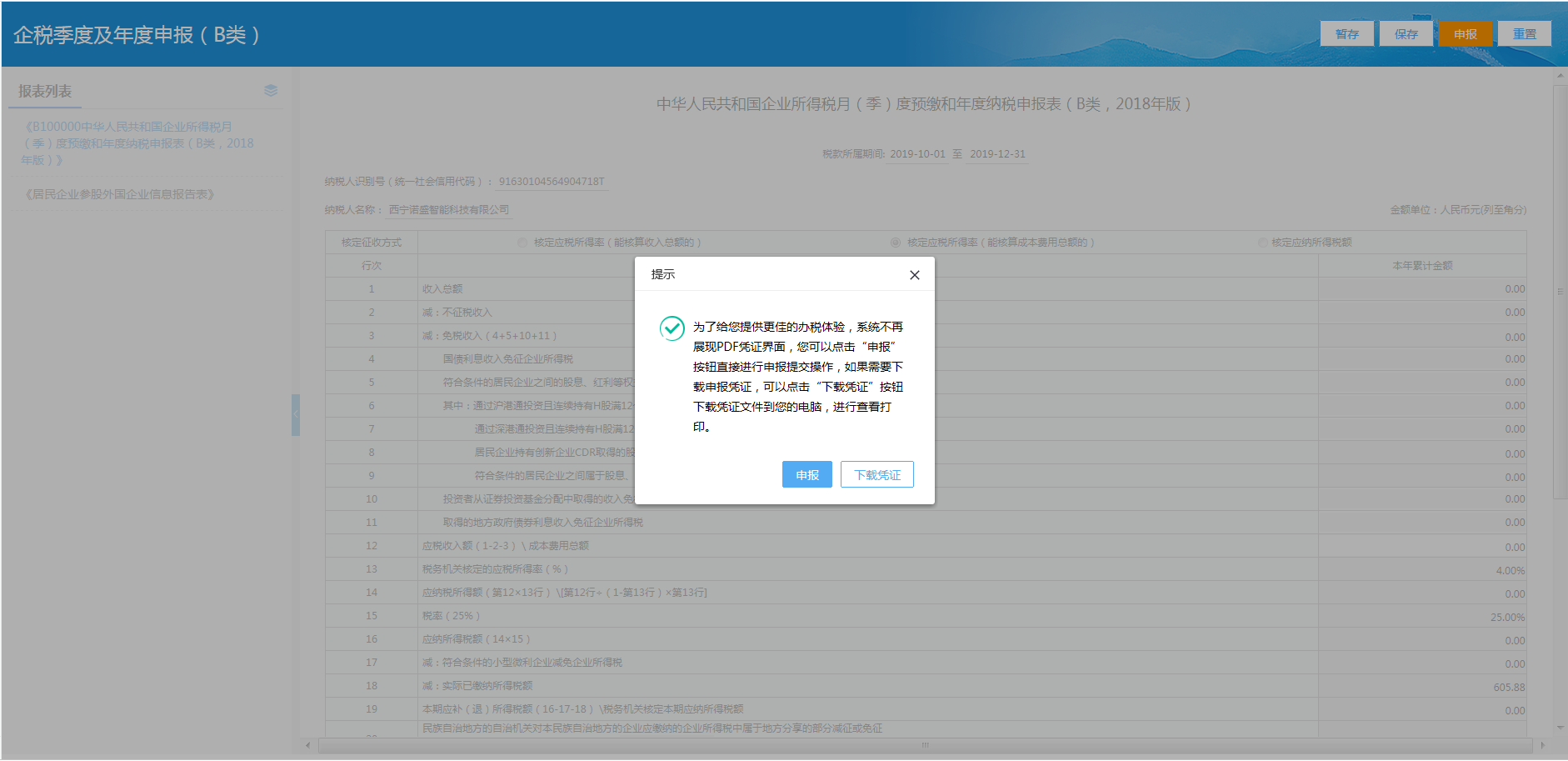This screenshot has width=1568, height=761.
Task: Open the B100000 企业所得税申报表 link
Action: [137, 143]
